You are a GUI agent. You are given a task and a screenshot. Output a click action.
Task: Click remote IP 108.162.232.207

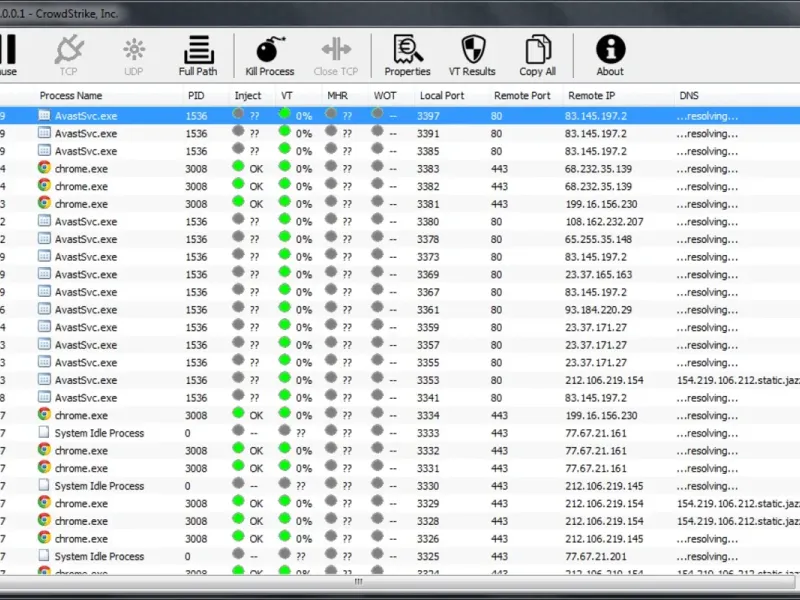(x=604, y=221)
